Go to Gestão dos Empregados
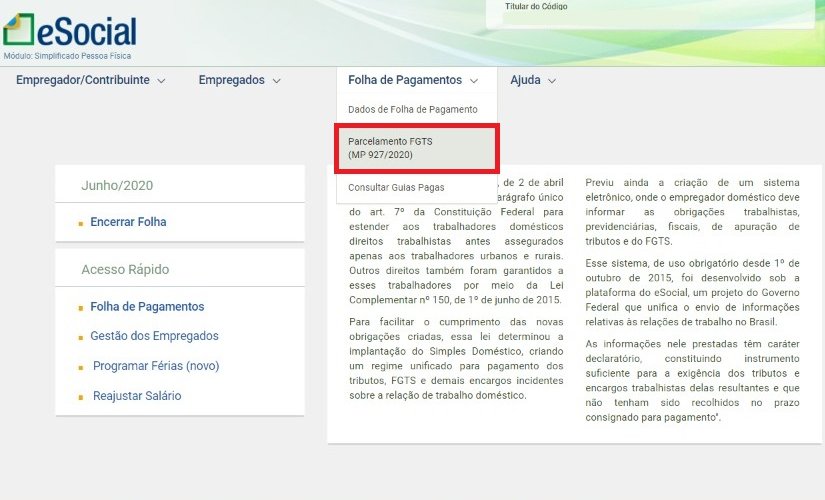 154,336
